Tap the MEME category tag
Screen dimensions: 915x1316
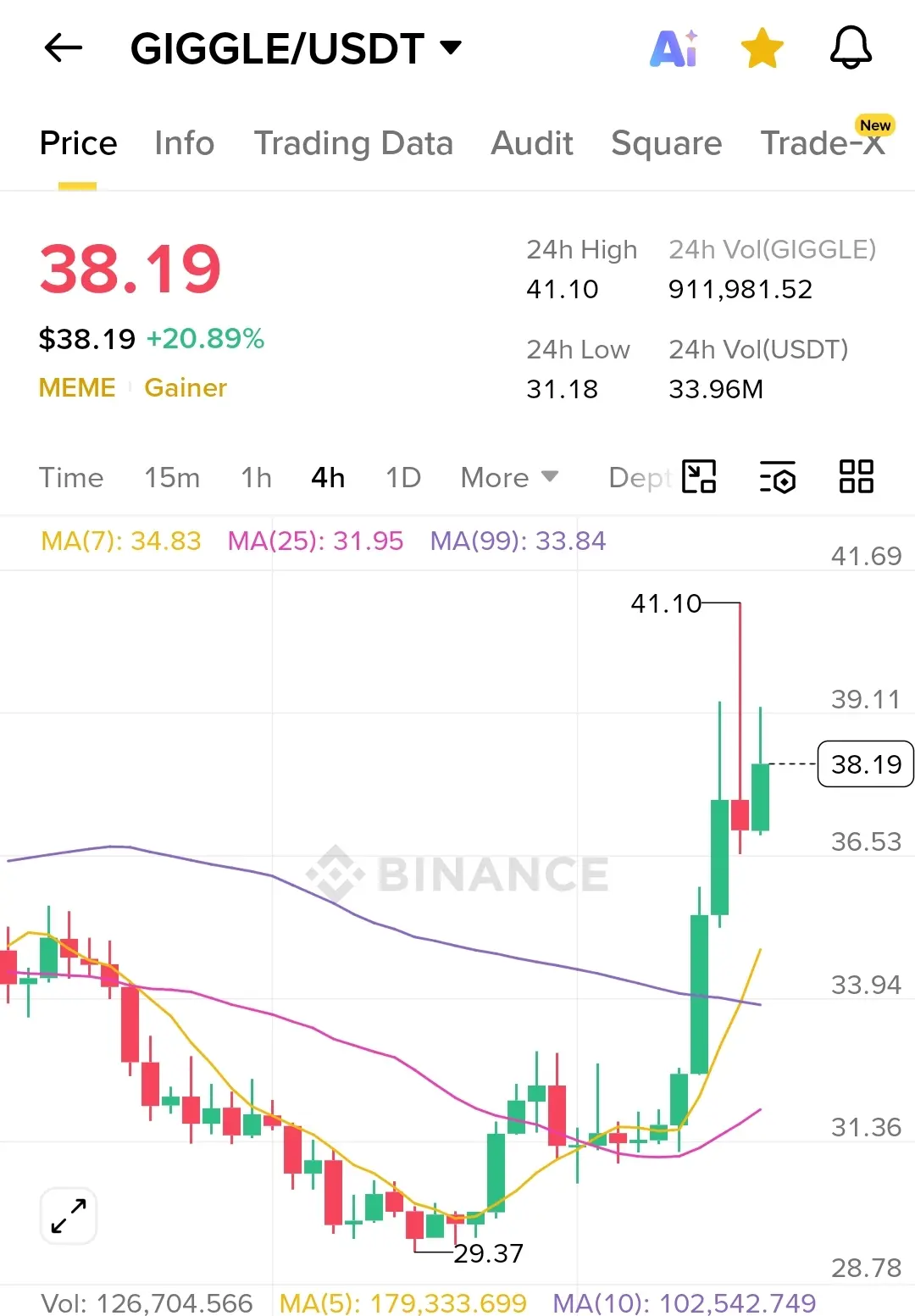click(x=77, y=387)
